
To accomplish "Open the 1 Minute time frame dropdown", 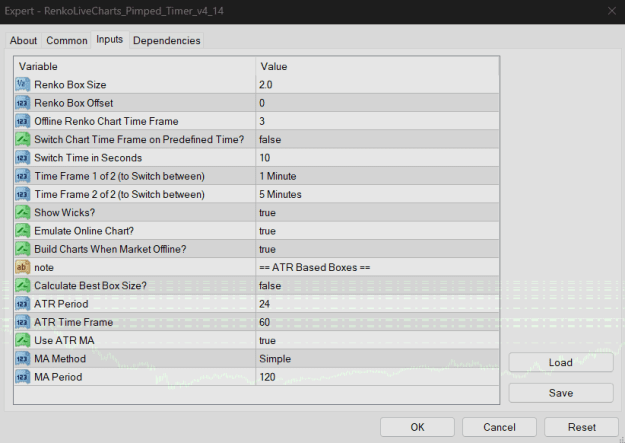I will pos(377,176).
